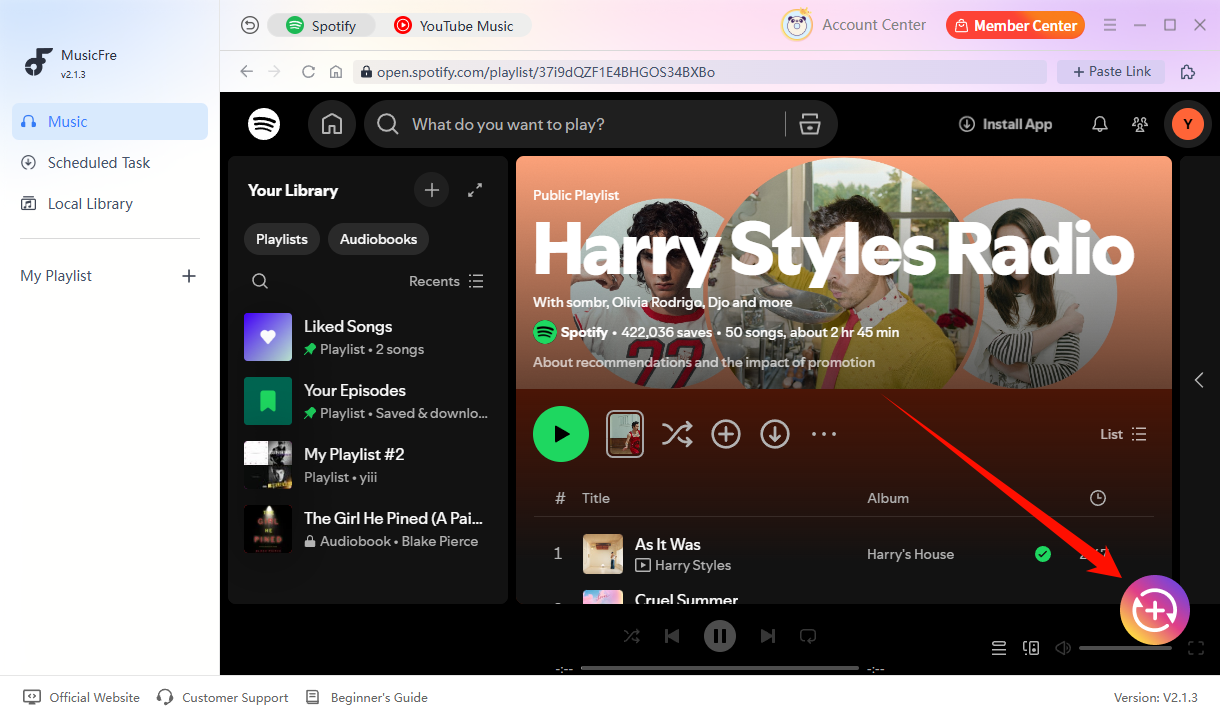The image size is (1220, 720).
Task: Open the Harry's House album link
Action: [910, 554]
